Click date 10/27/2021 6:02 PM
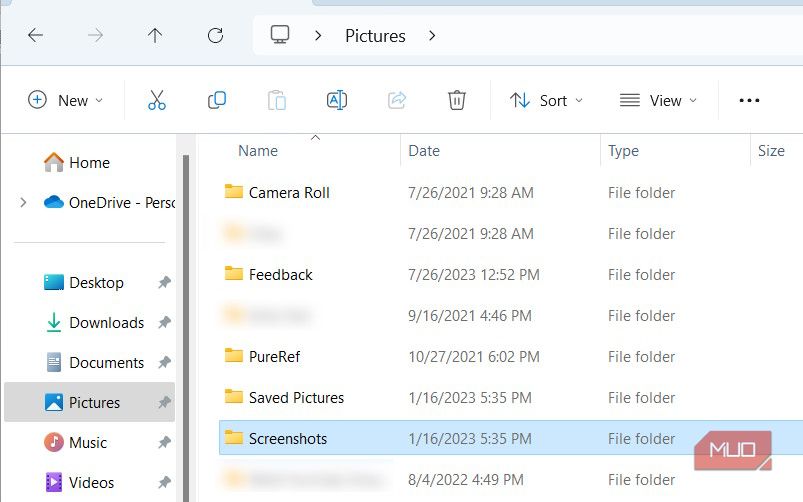This screenshot has height=502, width=803. click(474, 357)
